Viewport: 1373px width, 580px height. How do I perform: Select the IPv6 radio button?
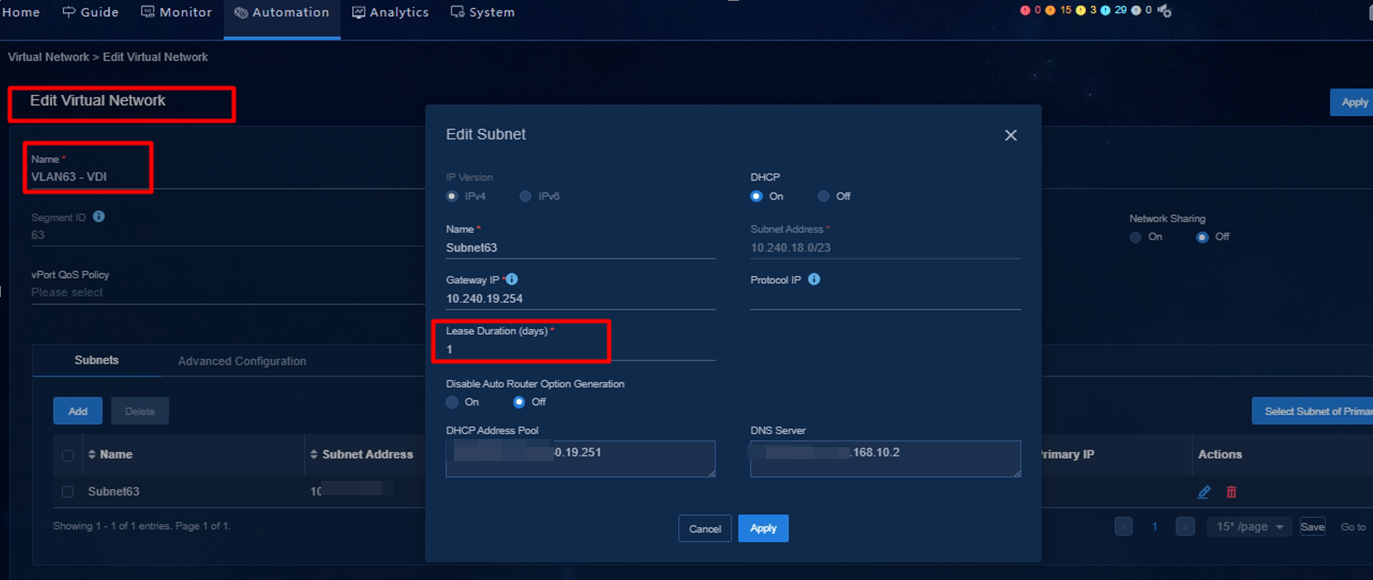[526, 197]
